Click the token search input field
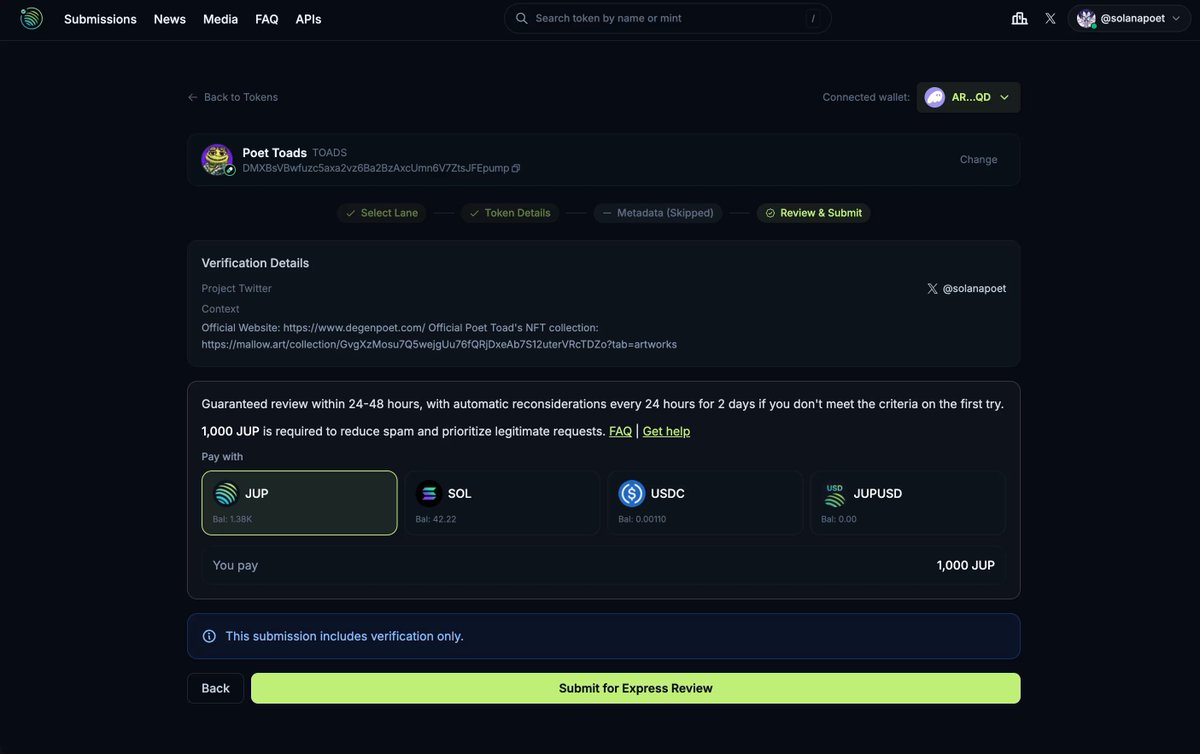 click(668, 18)
